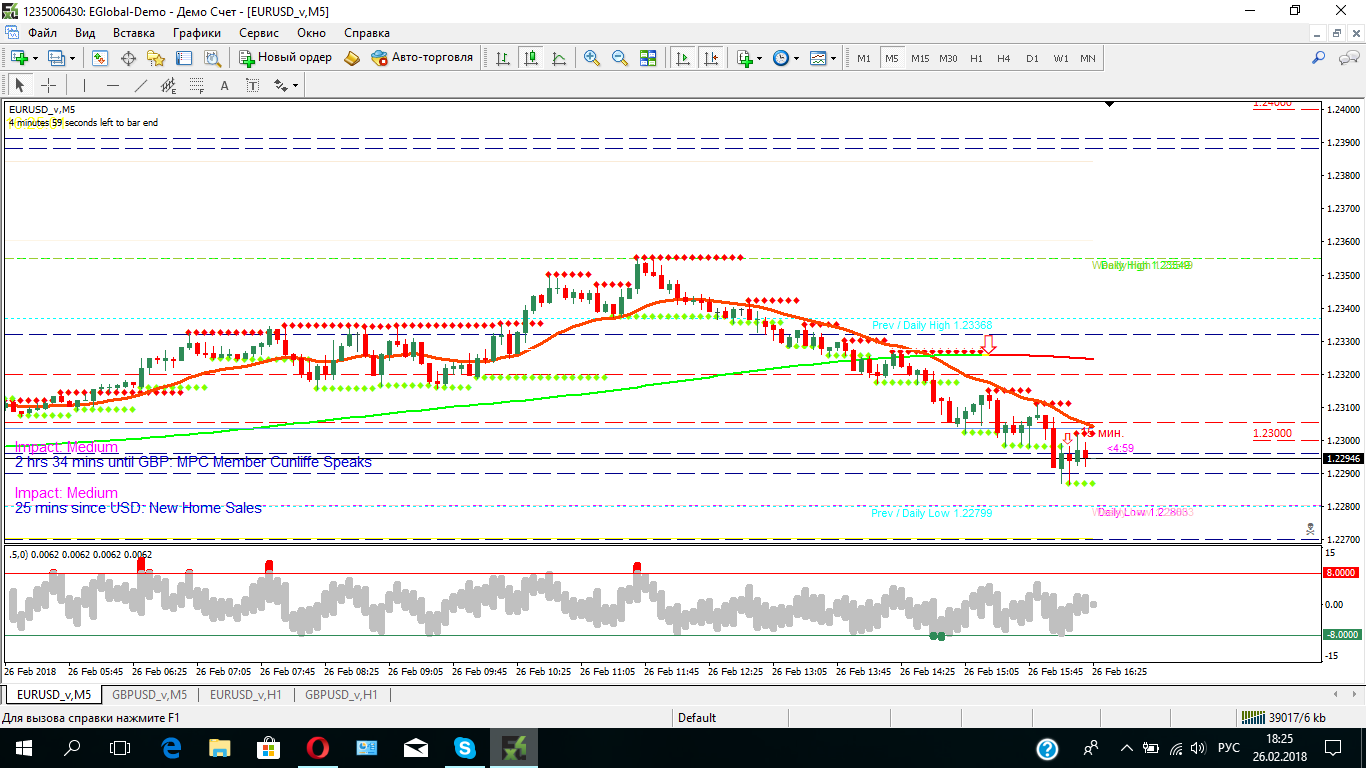This screenshot has height=768, width=1366.
Task: Switch chart to candlestick mode
Action: [x=530, y=58]
